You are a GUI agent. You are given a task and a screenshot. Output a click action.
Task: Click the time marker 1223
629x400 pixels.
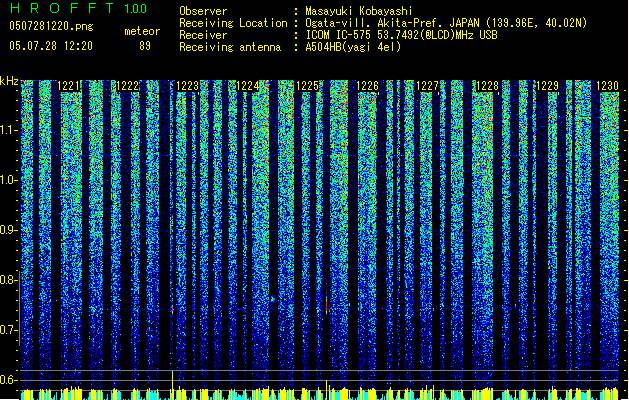pos(188,86)
